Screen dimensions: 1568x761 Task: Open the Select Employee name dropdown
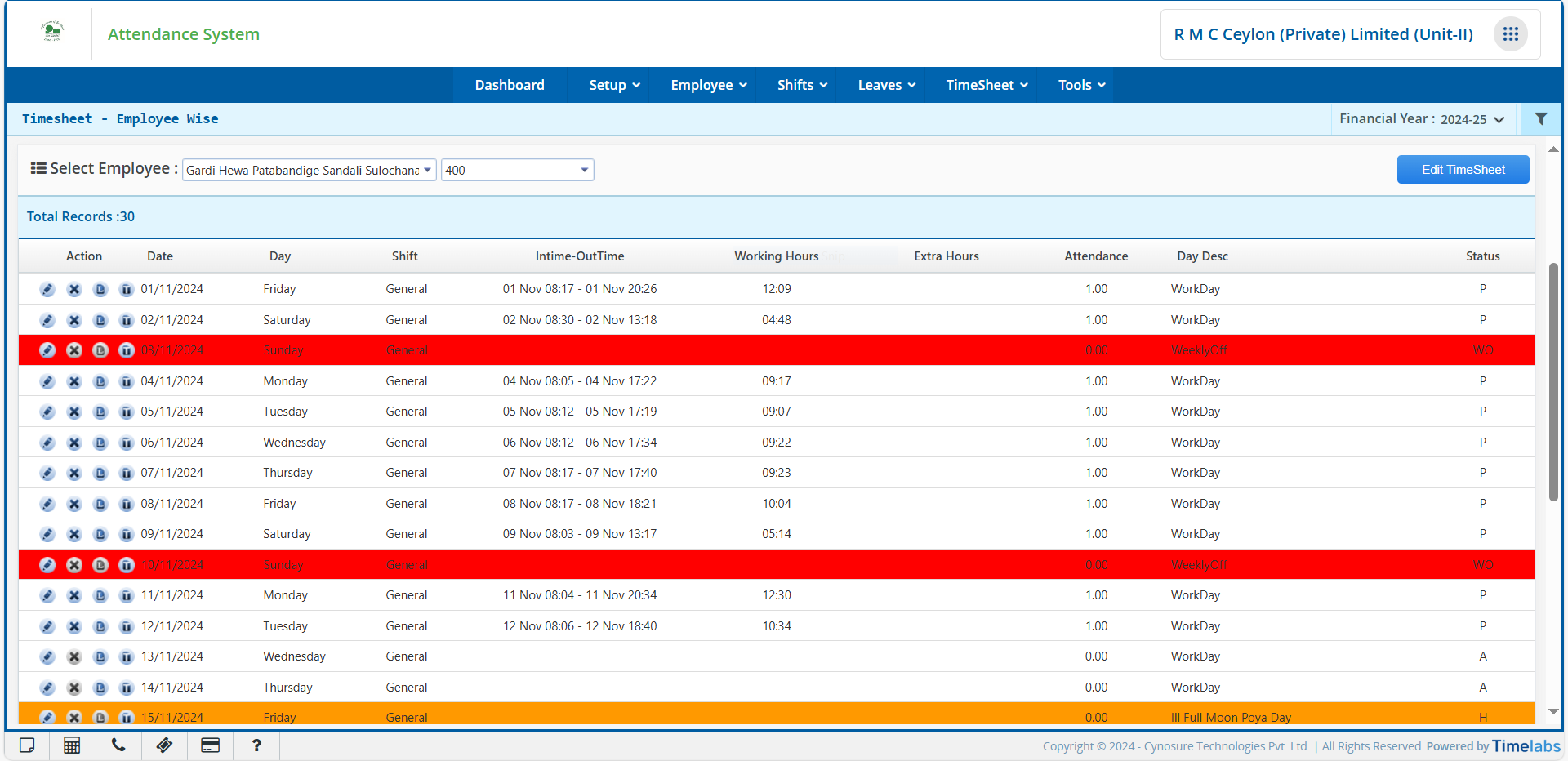click(x=310, y=170)
